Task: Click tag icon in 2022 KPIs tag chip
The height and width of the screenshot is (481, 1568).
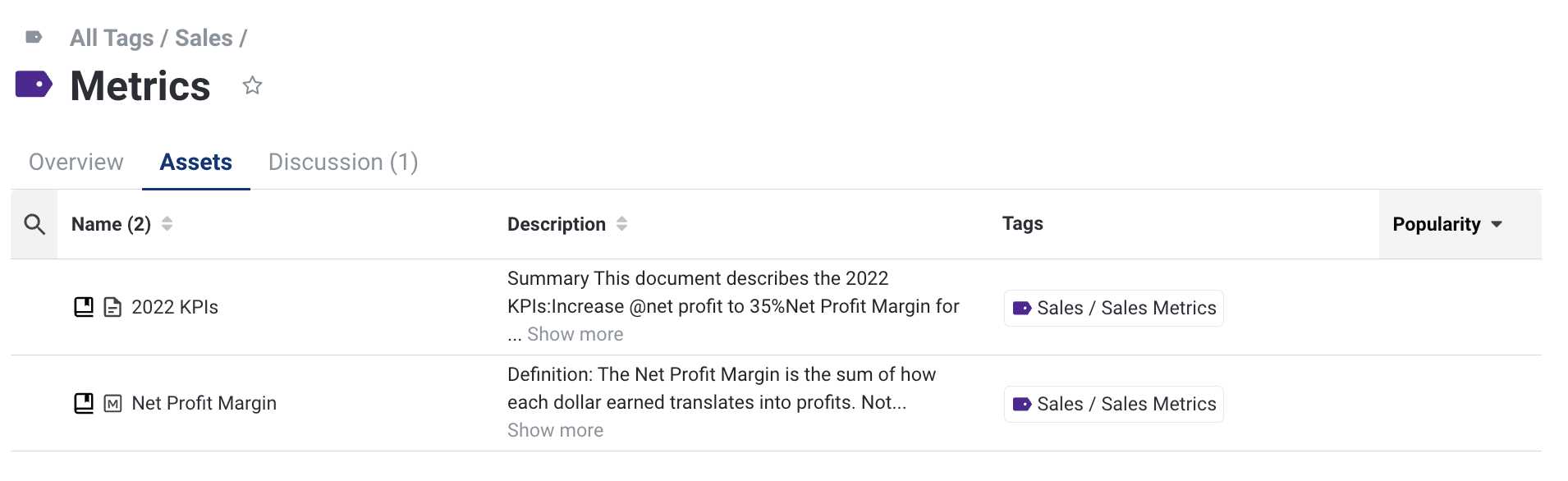Action: click(1022, 308)
